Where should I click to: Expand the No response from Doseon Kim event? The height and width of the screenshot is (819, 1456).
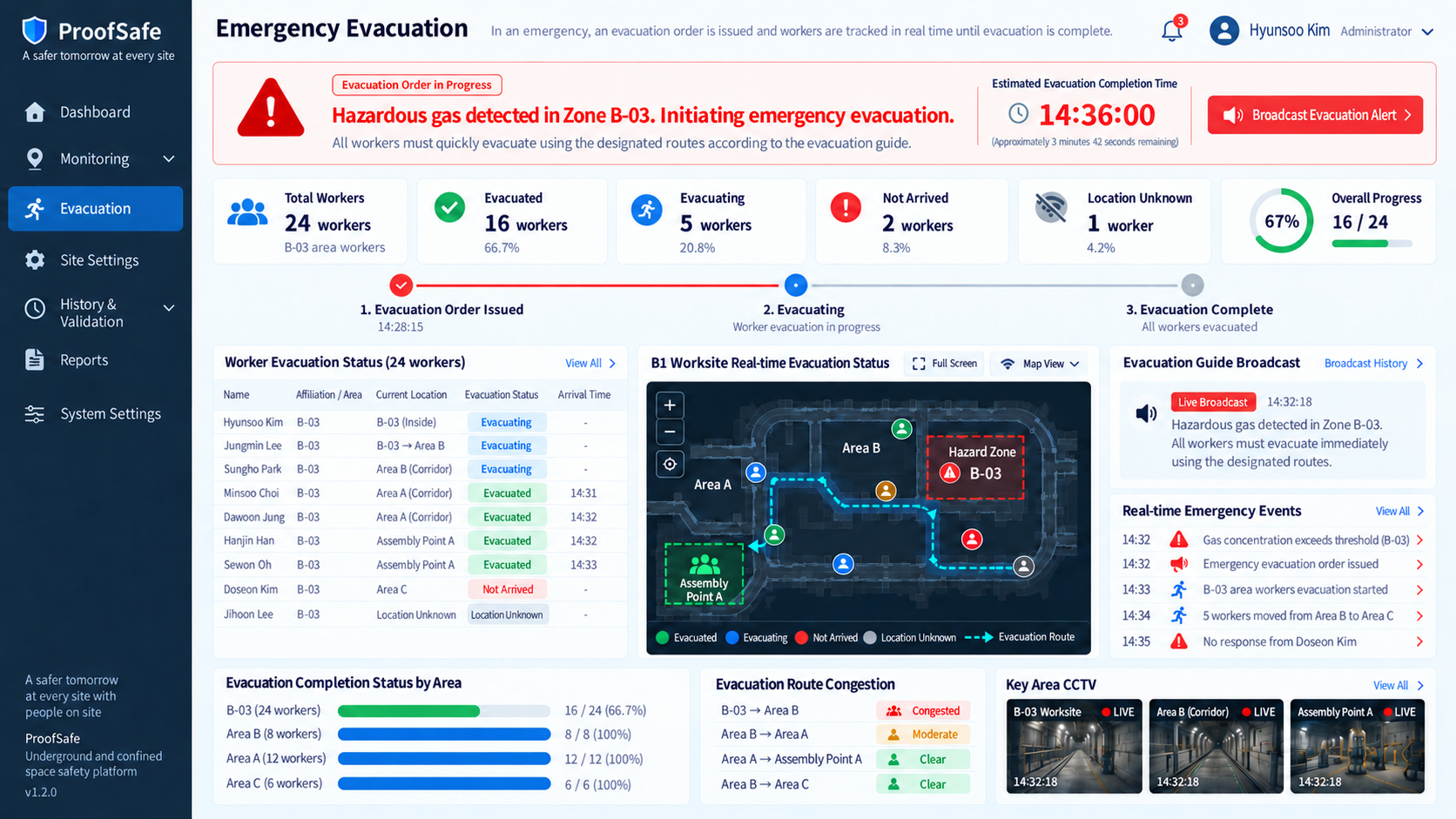tap(1420, 642)
